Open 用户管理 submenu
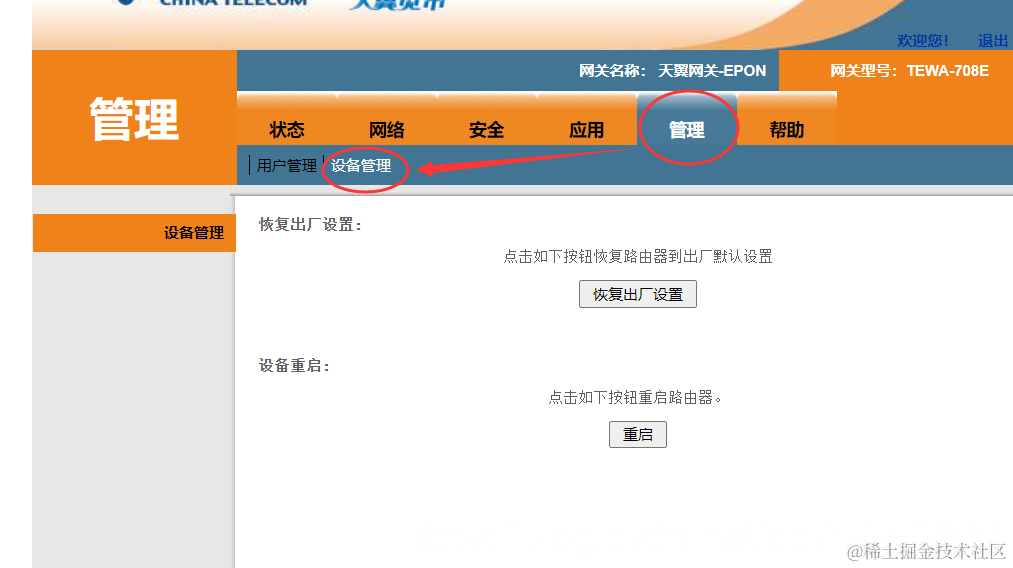 pos(286,165)
